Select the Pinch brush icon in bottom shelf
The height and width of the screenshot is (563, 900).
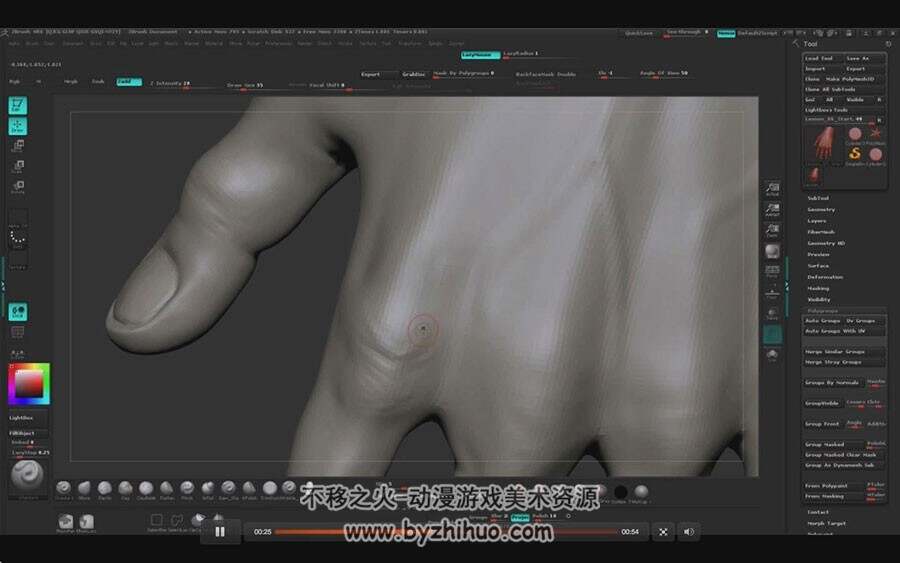pos(187,488)
